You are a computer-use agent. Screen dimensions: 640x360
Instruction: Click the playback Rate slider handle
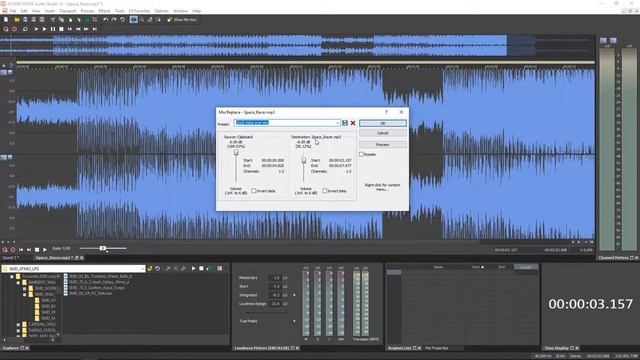point(103,248)
